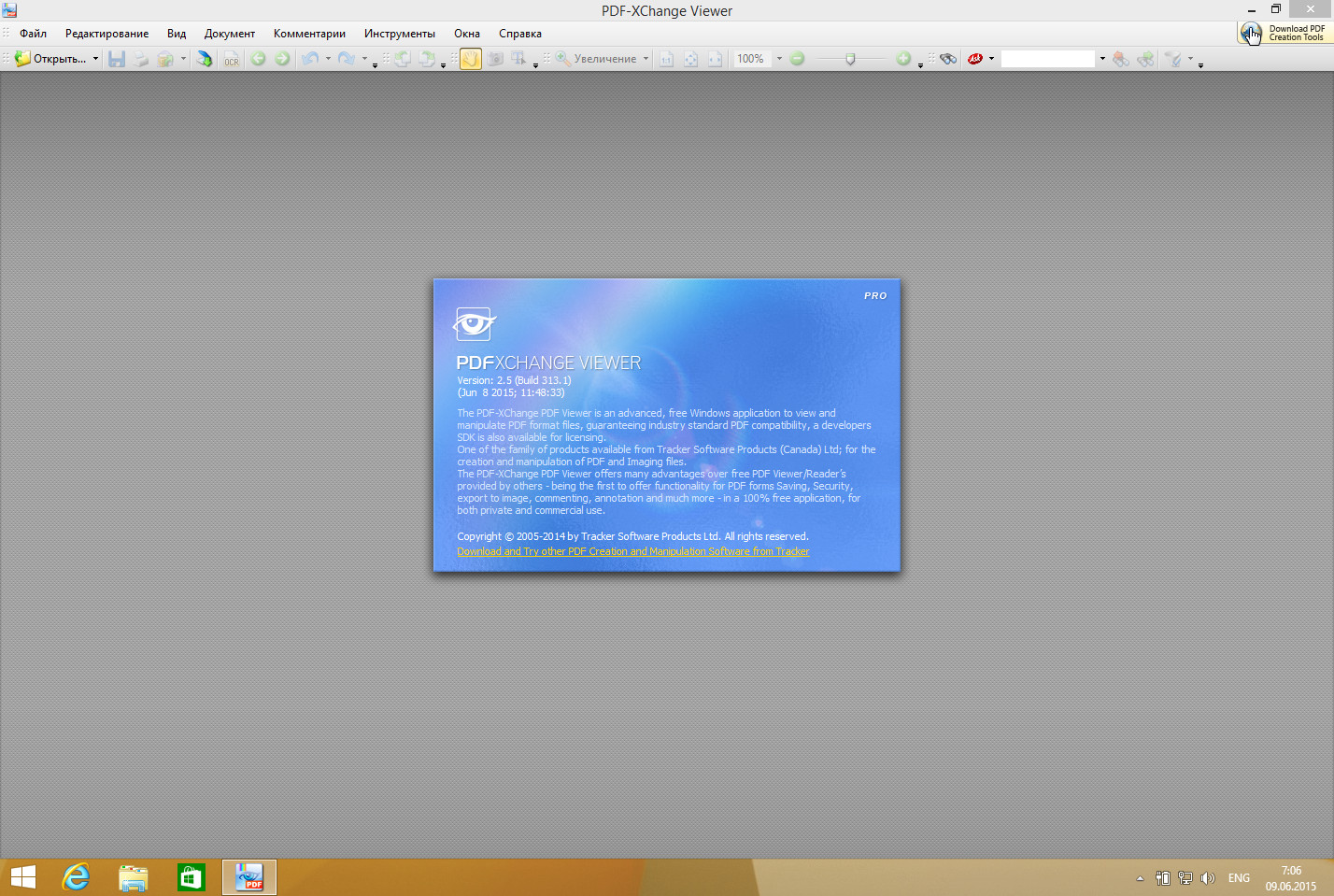1334x896 pixels.
Task: Open File Explorer from the taskbar
Action: coord(134,877)
